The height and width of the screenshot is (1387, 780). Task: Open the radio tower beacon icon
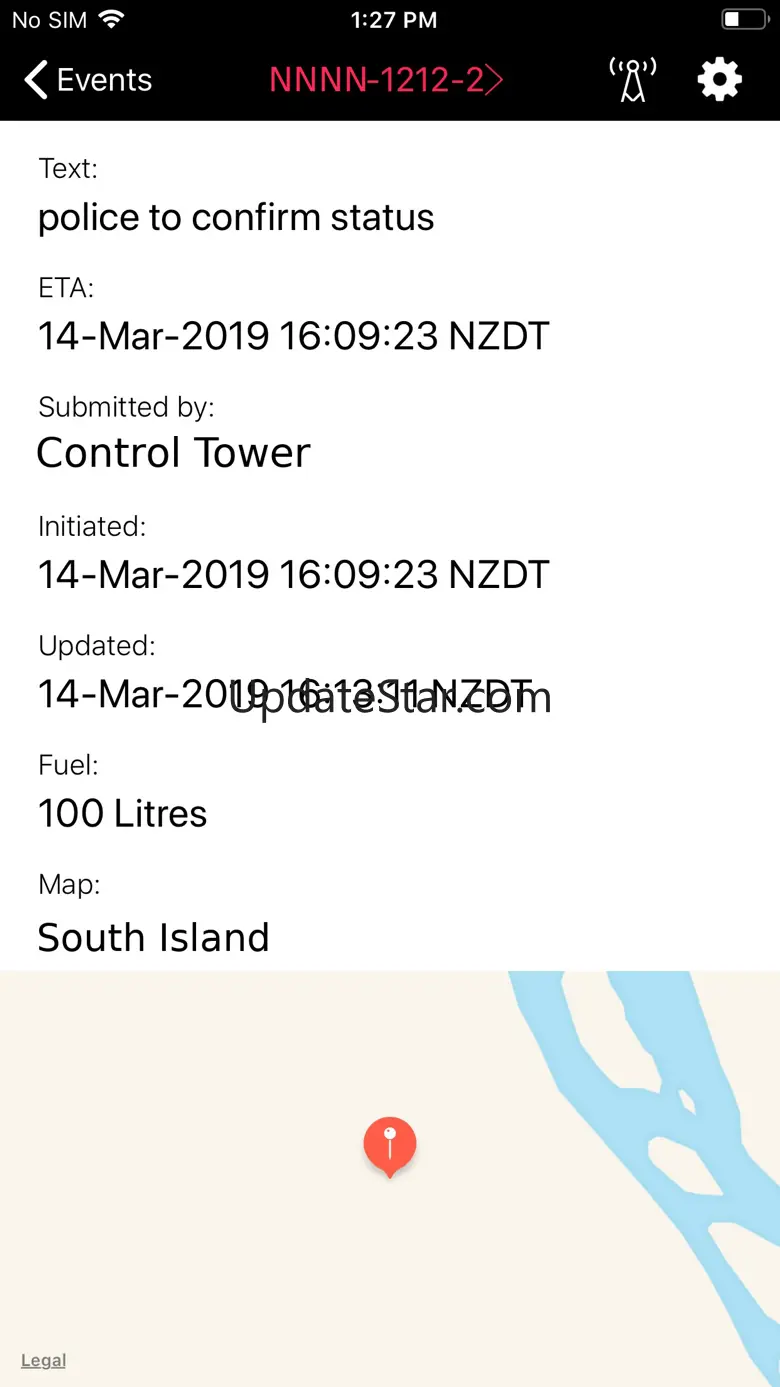pos(632,80)
